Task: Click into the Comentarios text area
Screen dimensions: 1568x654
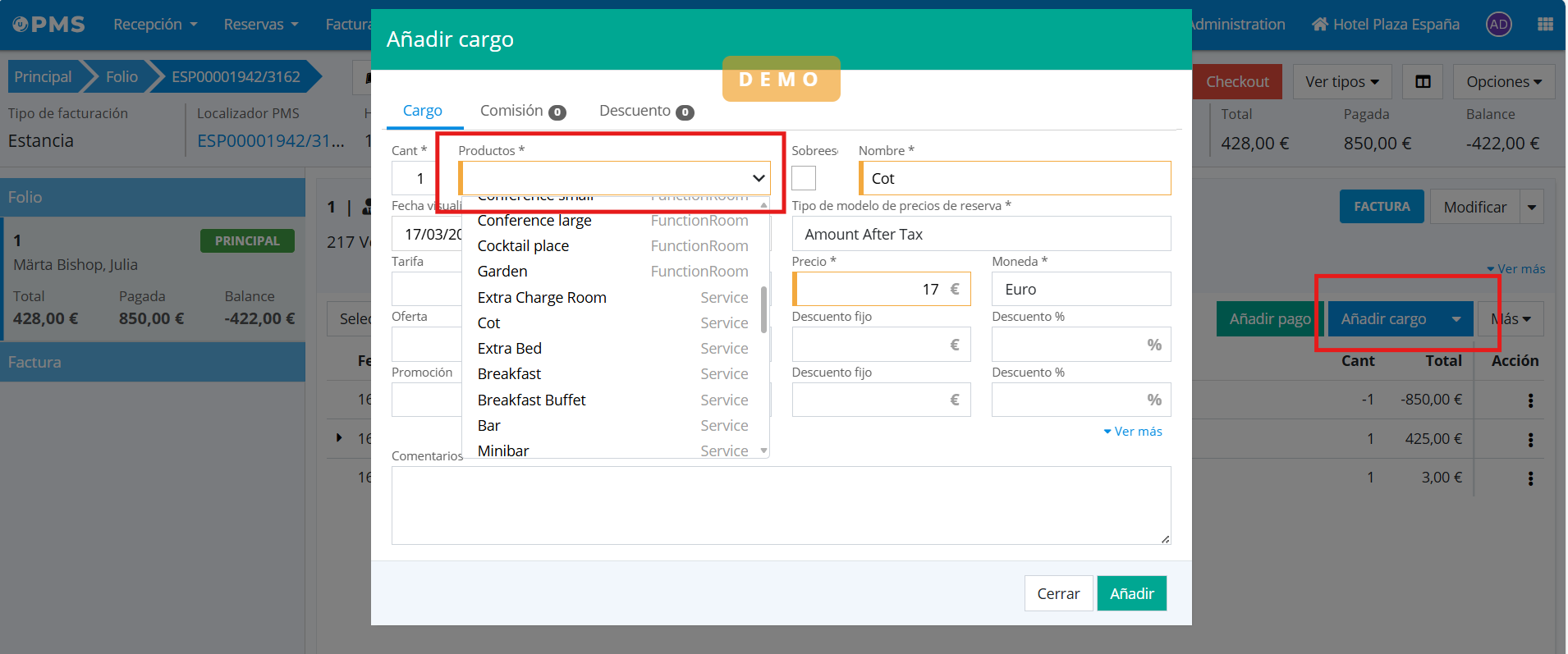Action: [x=780, y=505]
